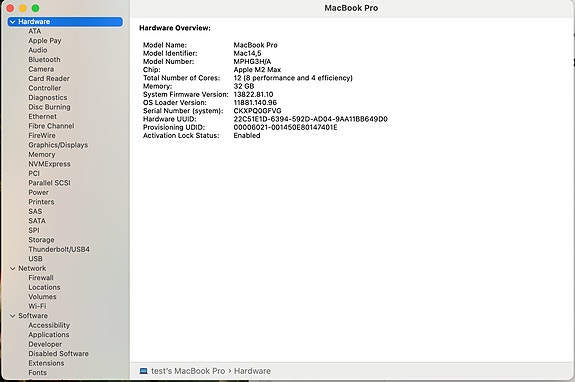This screenshot has height=382, width=575.
Task: Open Accessibility under Software
Action: [49, 326]
